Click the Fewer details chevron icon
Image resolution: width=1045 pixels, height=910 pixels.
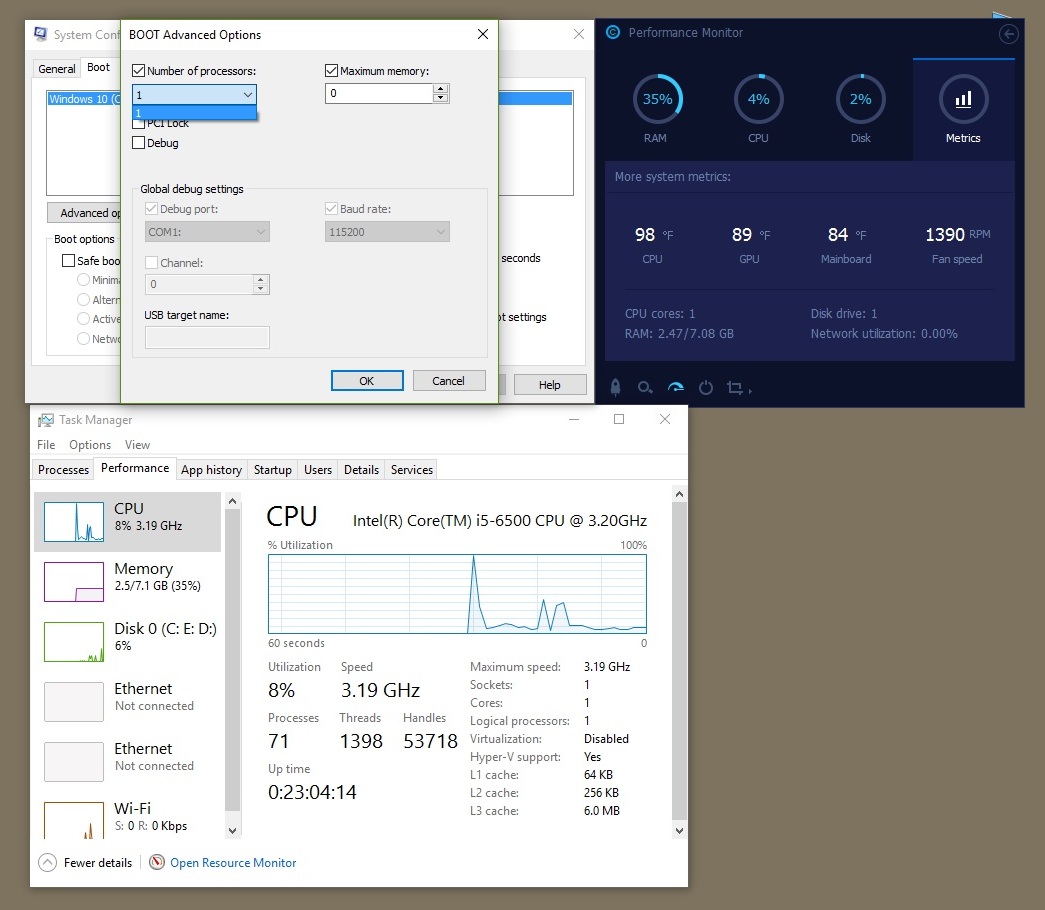[x=47, y=863]
